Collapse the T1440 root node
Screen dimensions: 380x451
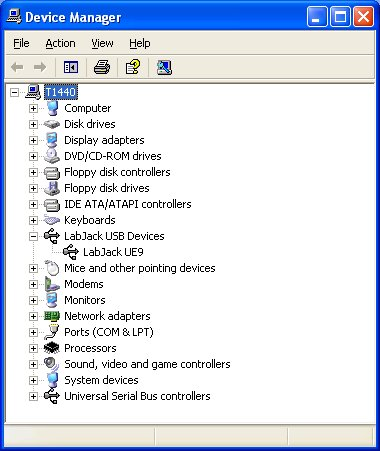[14, 92]
